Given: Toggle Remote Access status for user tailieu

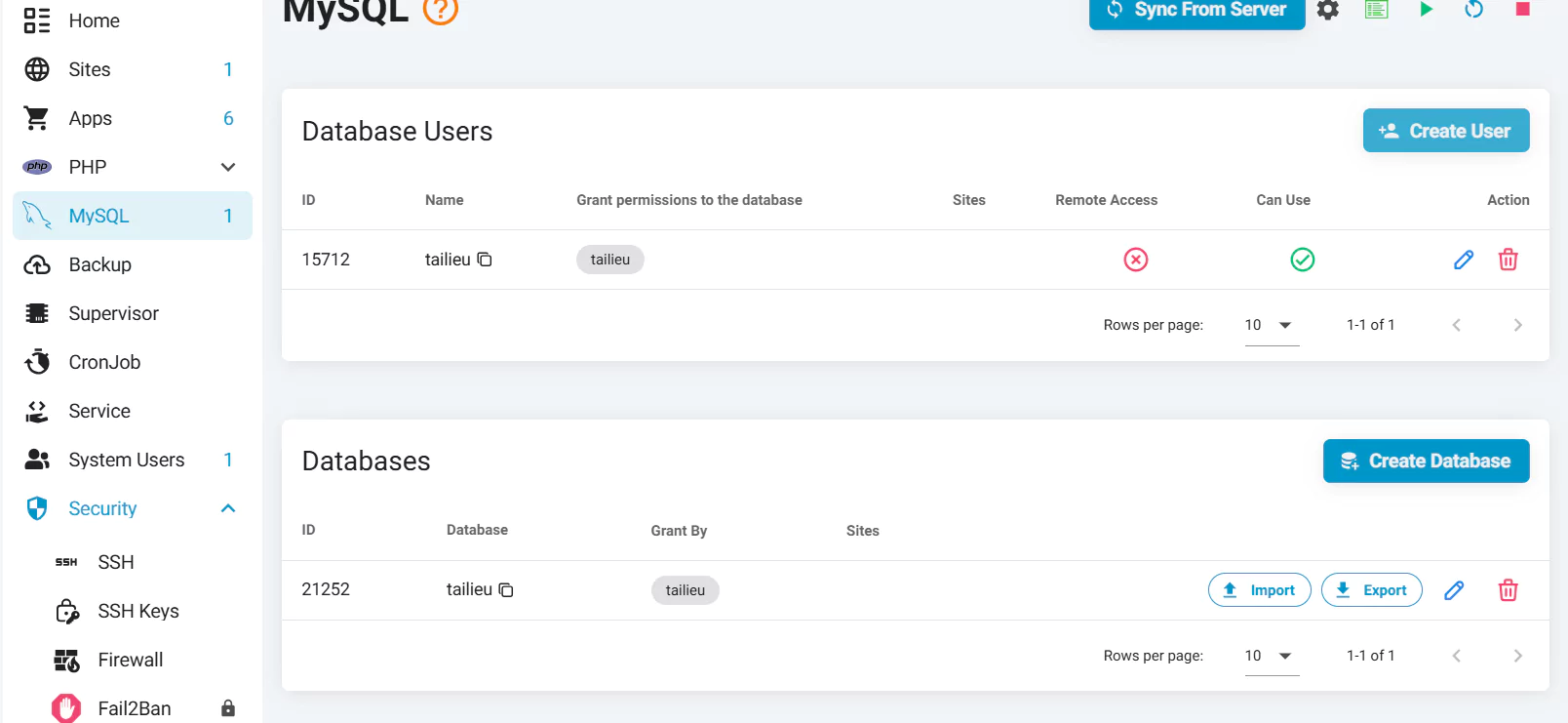Looking at the screenshot, I should 1135,260.
